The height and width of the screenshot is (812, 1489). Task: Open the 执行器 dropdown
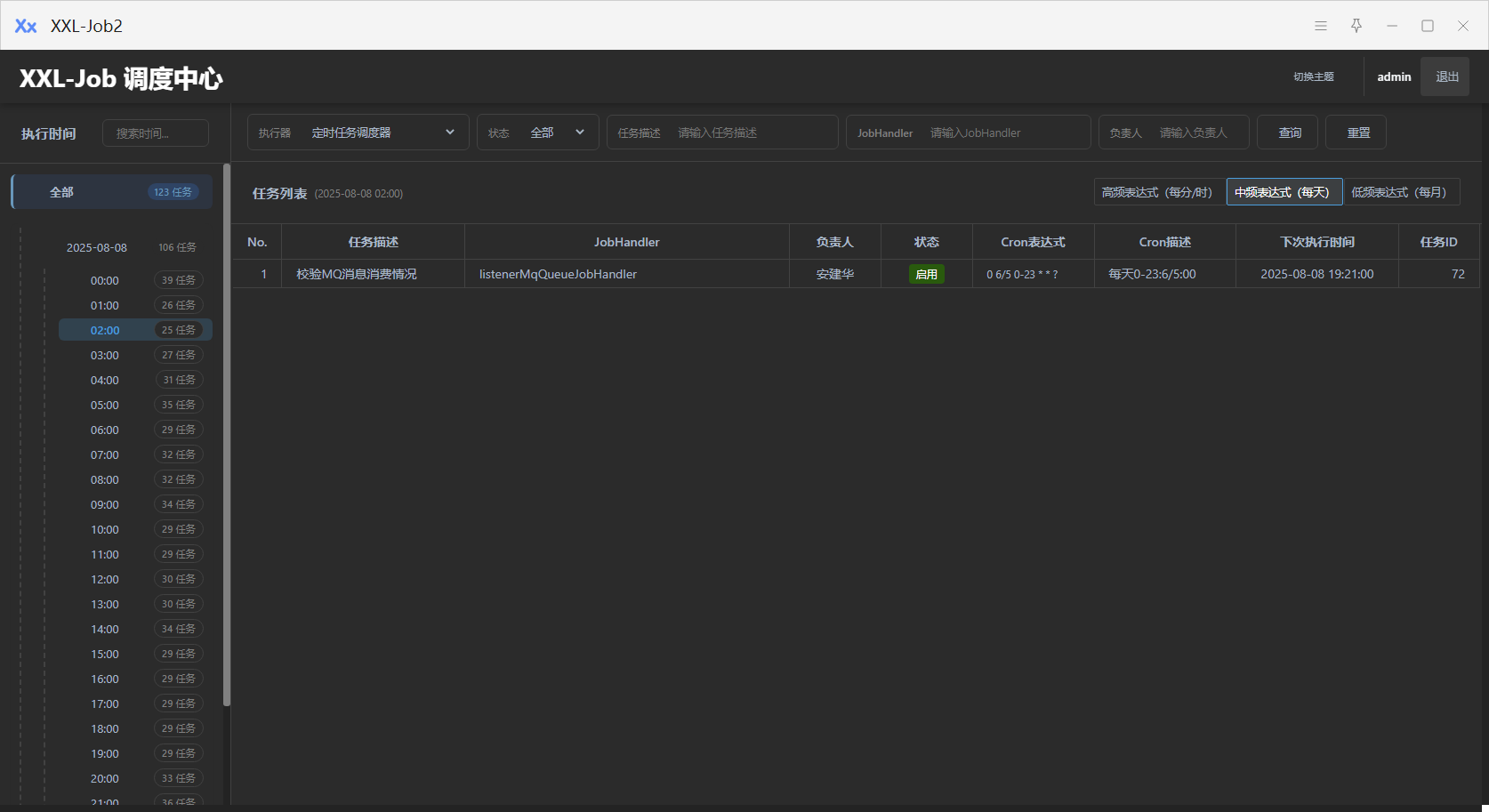358,133
